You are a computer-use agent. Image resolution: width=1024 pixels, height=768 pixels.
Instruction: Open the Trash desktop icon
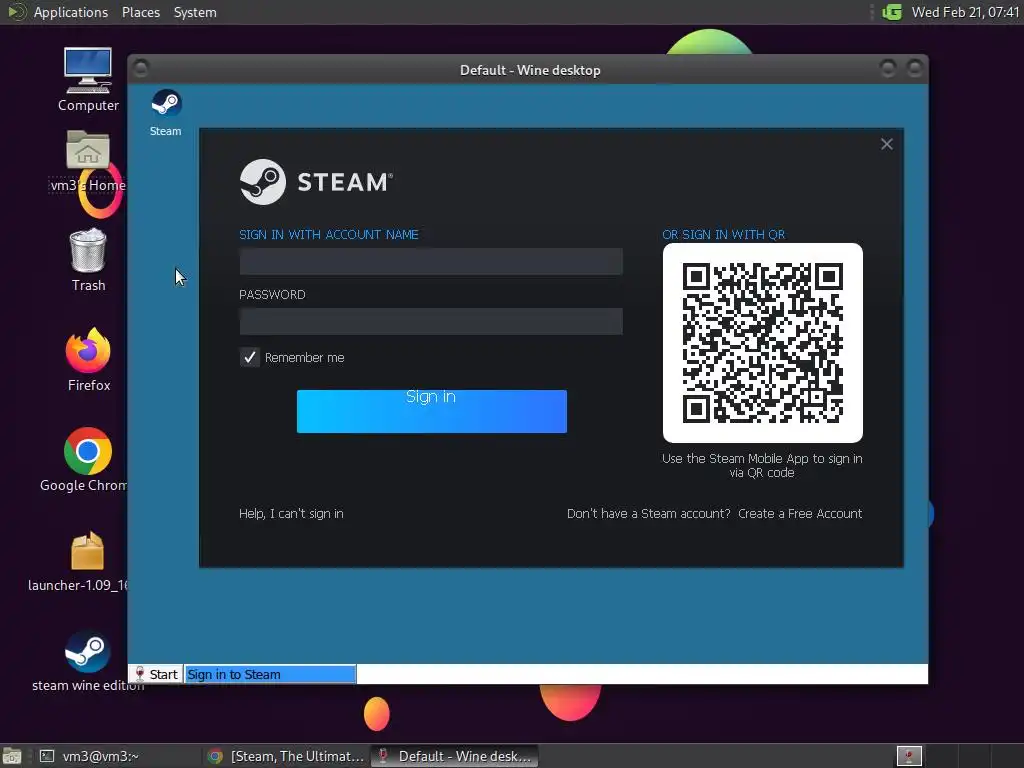[x=88, y=260]
